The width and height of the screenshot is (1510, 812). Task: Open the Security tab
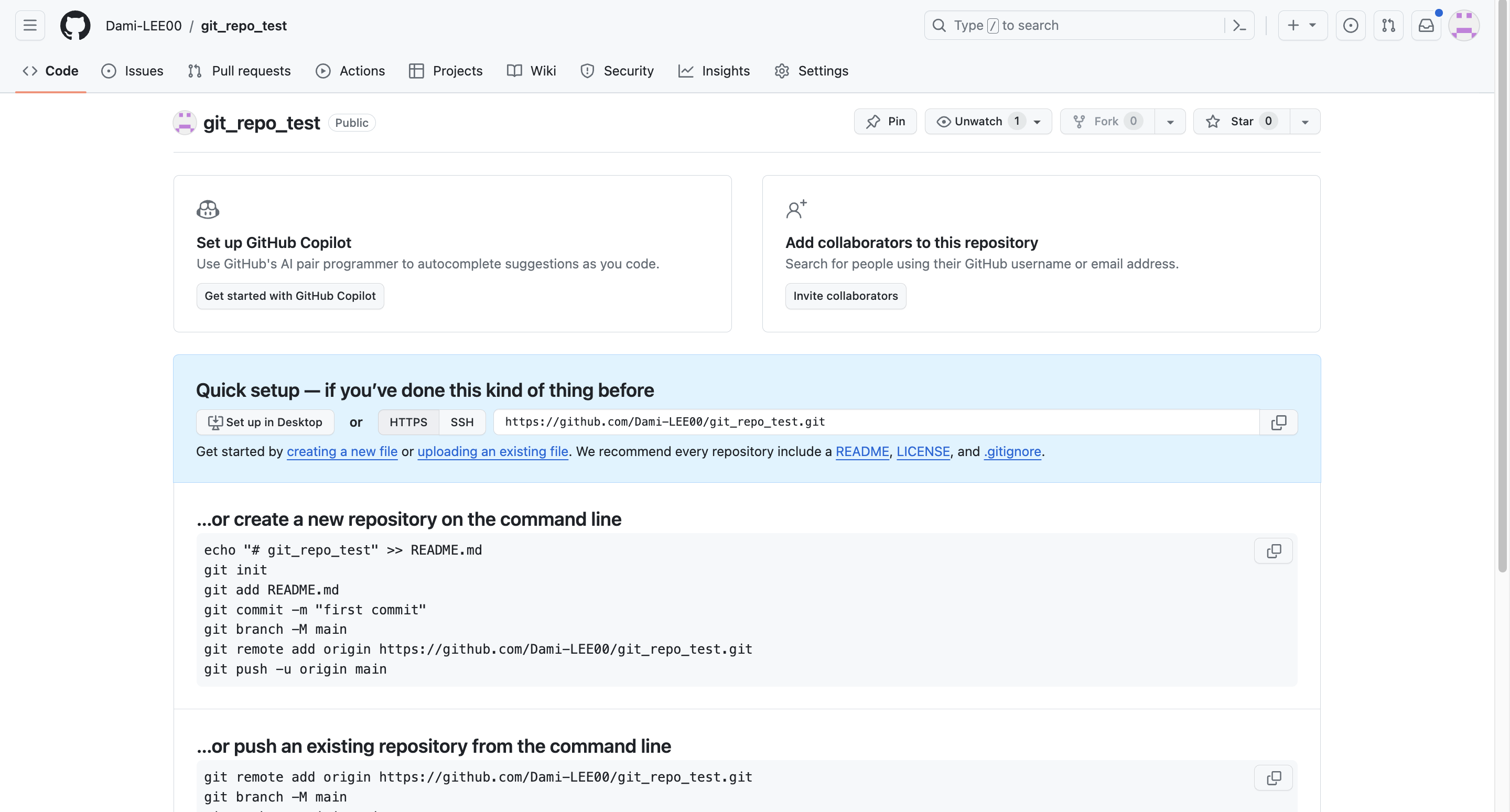(617, 71)
